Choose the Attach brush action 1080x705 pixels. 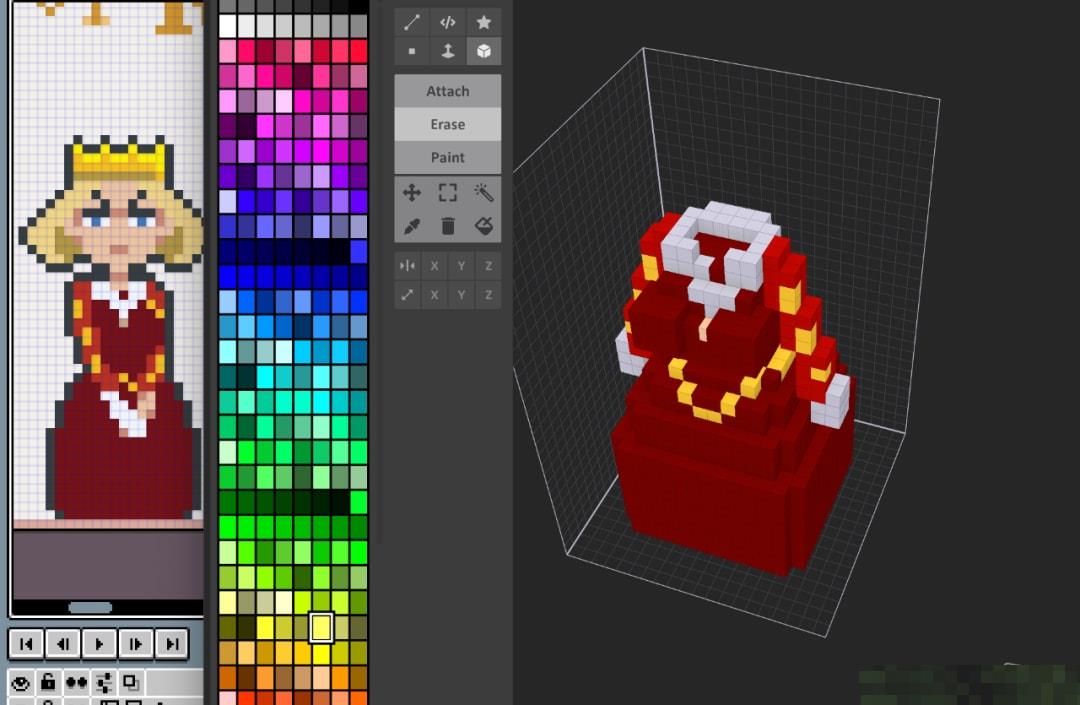(448, 91)
